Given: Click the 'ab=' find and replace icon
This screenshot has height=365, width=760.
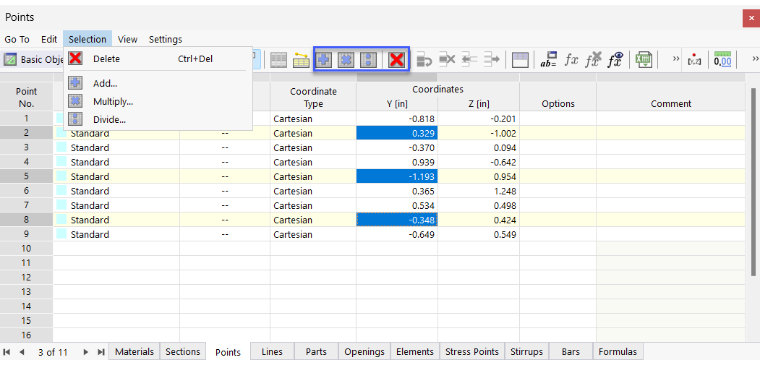Looking at the screenshot, I should 548,60.
